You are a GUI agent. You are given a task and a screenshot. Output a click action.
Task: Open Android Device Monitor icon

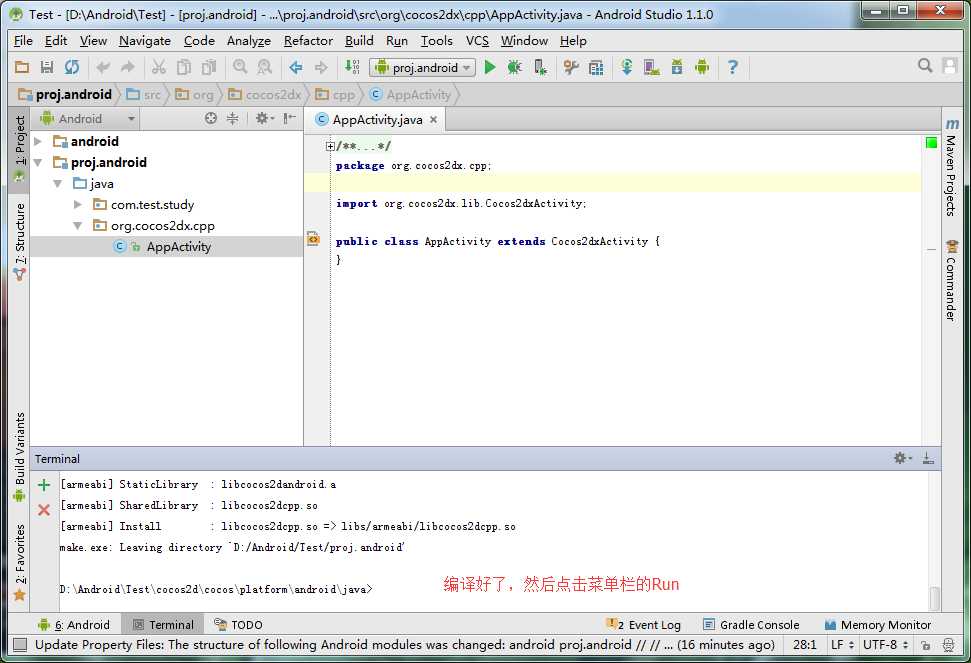coord(702,67)
